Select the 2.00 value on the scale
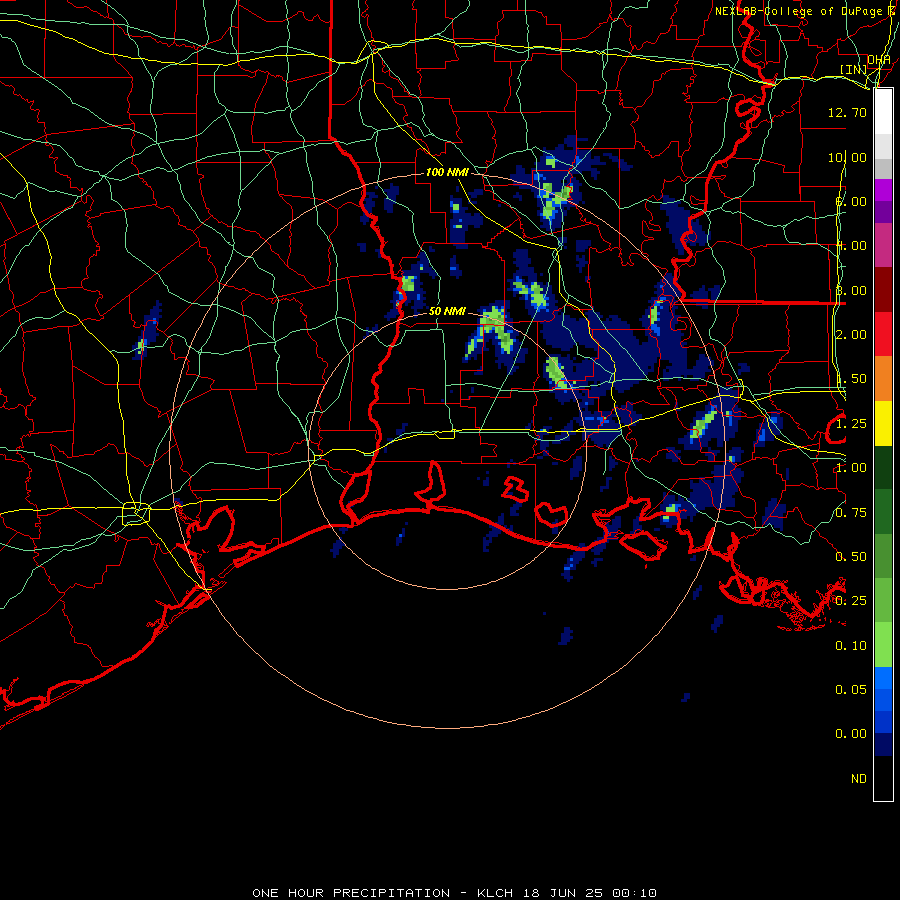Image resolution: width=900 pixels, height=900 pixels. coord(851,335)
